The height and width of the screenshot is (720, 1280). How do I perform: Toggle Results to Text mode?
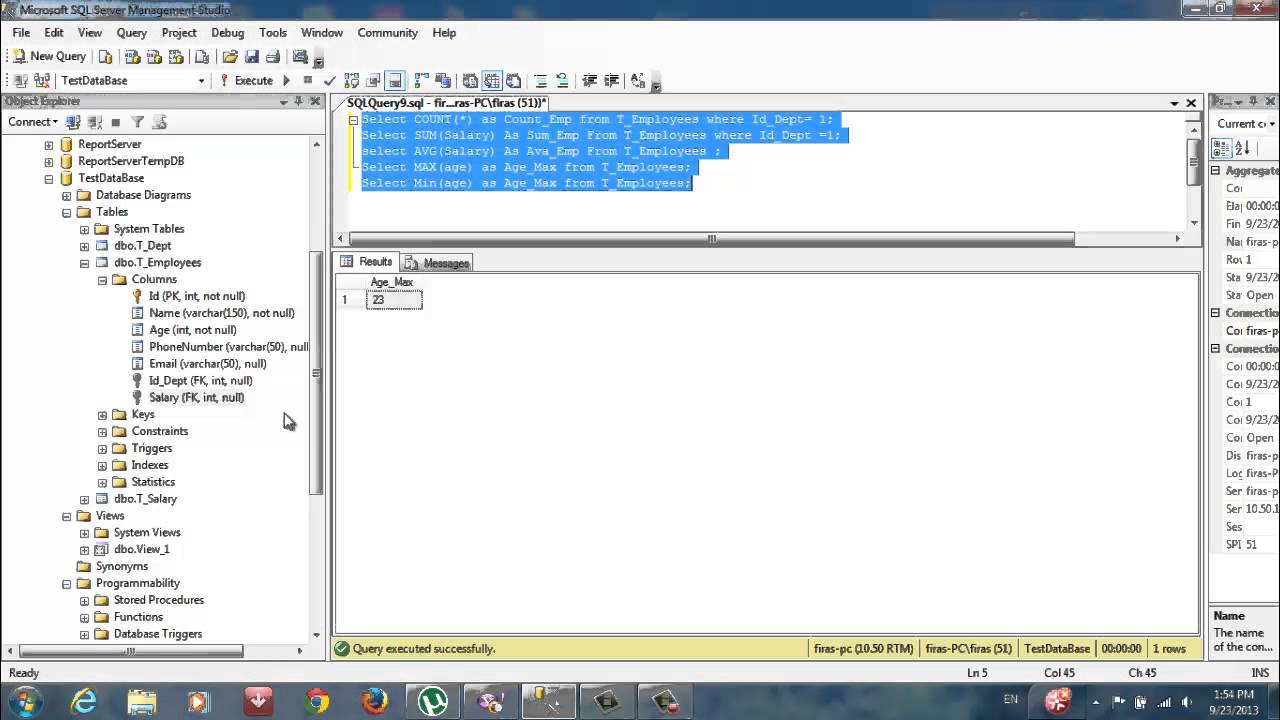tap(470, 80)
